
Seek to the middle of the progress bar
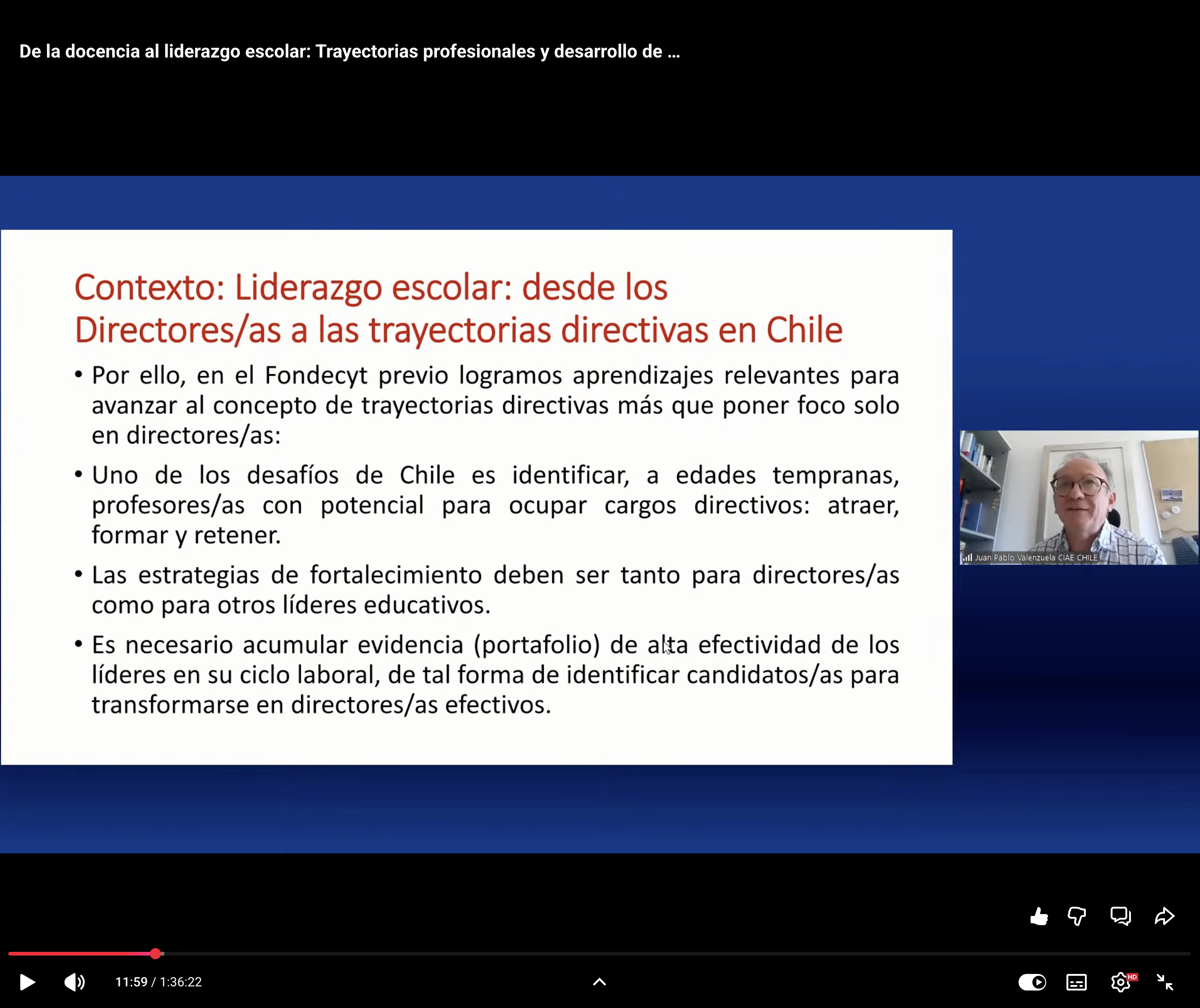click(x=599, y=954)
